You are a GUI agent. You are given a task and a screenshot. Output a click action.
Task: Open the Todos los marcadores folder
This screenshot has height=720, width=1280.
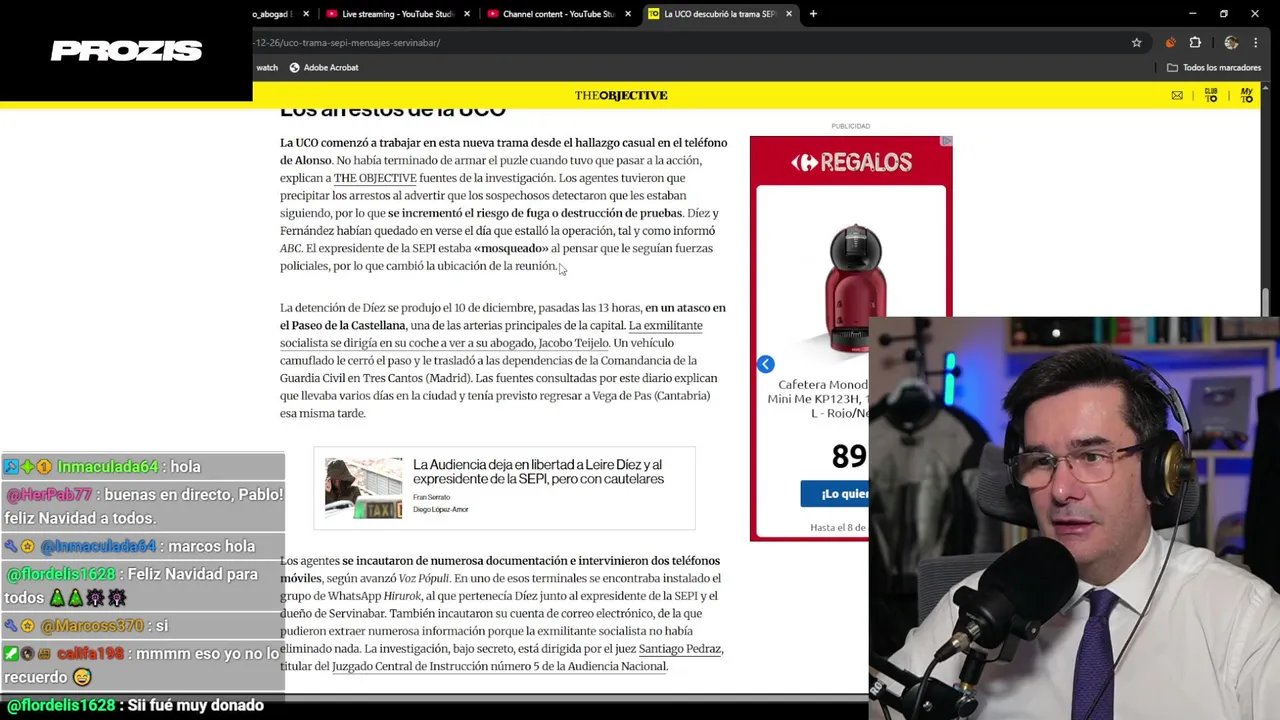point(1214,68)
